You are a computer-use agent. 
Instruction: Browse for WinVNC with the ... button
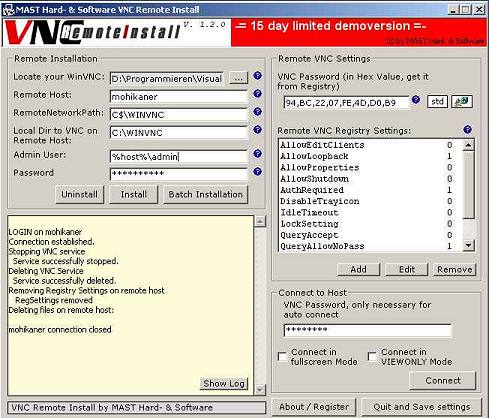click(x=238, y=78)
